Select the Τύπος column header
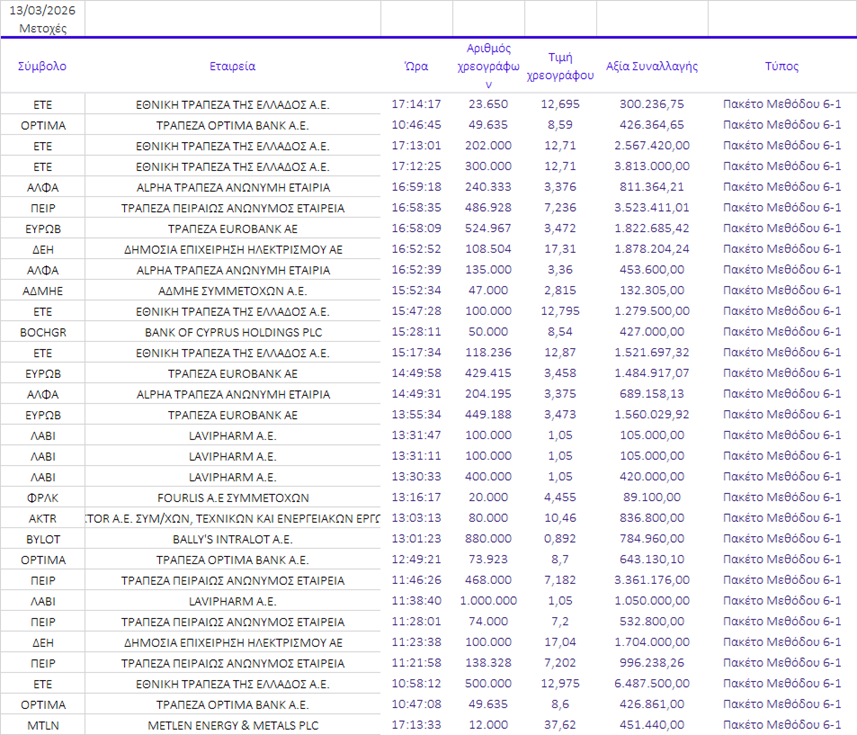Image resolution: width=857 pixels, height=735 pixels. tap(782, 66)
